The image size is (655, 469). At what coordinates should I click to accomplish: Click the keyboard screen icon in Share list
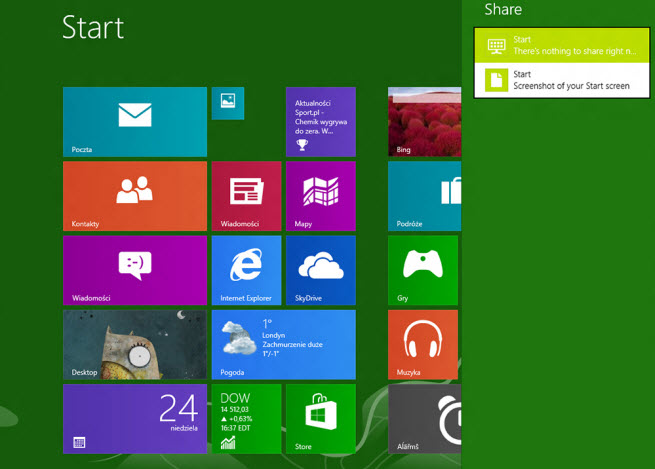coord(496,46)
